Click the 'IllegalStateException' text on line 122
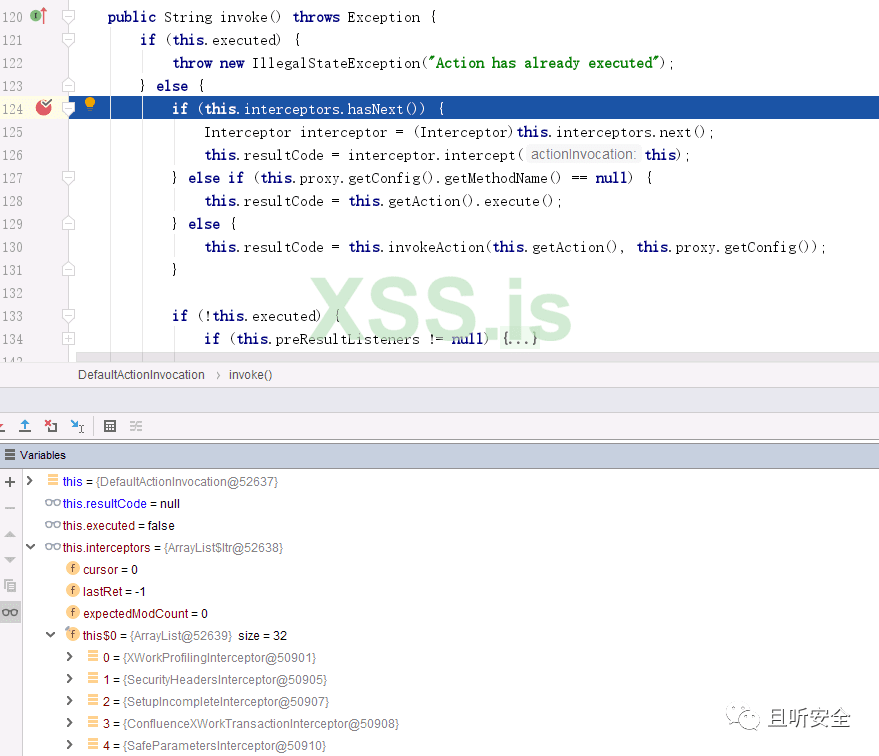The width and height of the screenshot is (879, 756). click(x=336, y=63)
